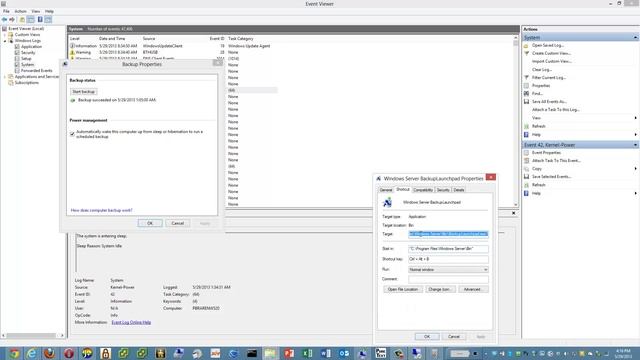Open the padlock app in the taskbar
The height and width of the screenshot is (360, 640).
[105, 353]
